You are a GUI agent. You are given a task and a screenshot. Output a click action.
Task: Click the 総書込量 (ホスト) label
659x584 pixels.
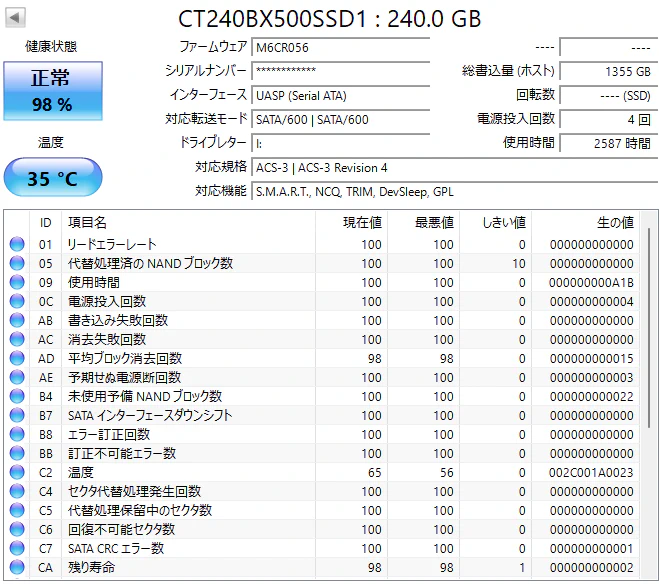click(508, 71)
